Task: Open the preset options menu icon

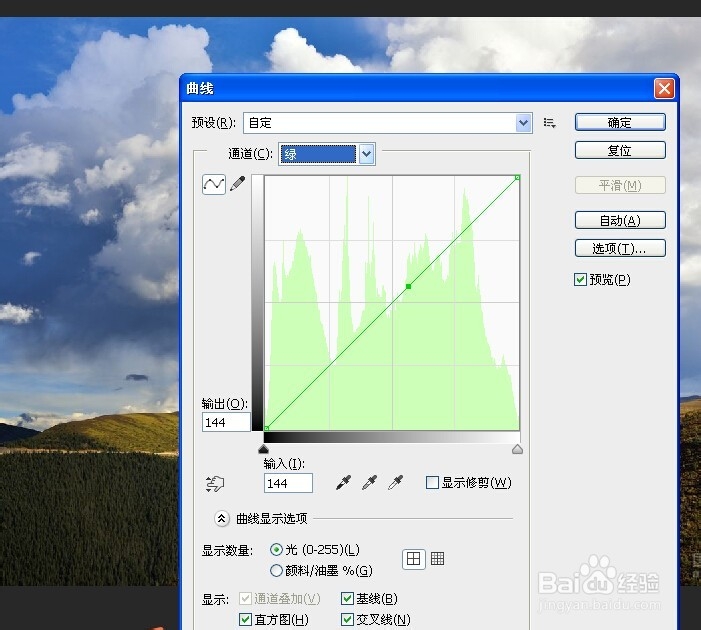Action: [549, 123]
